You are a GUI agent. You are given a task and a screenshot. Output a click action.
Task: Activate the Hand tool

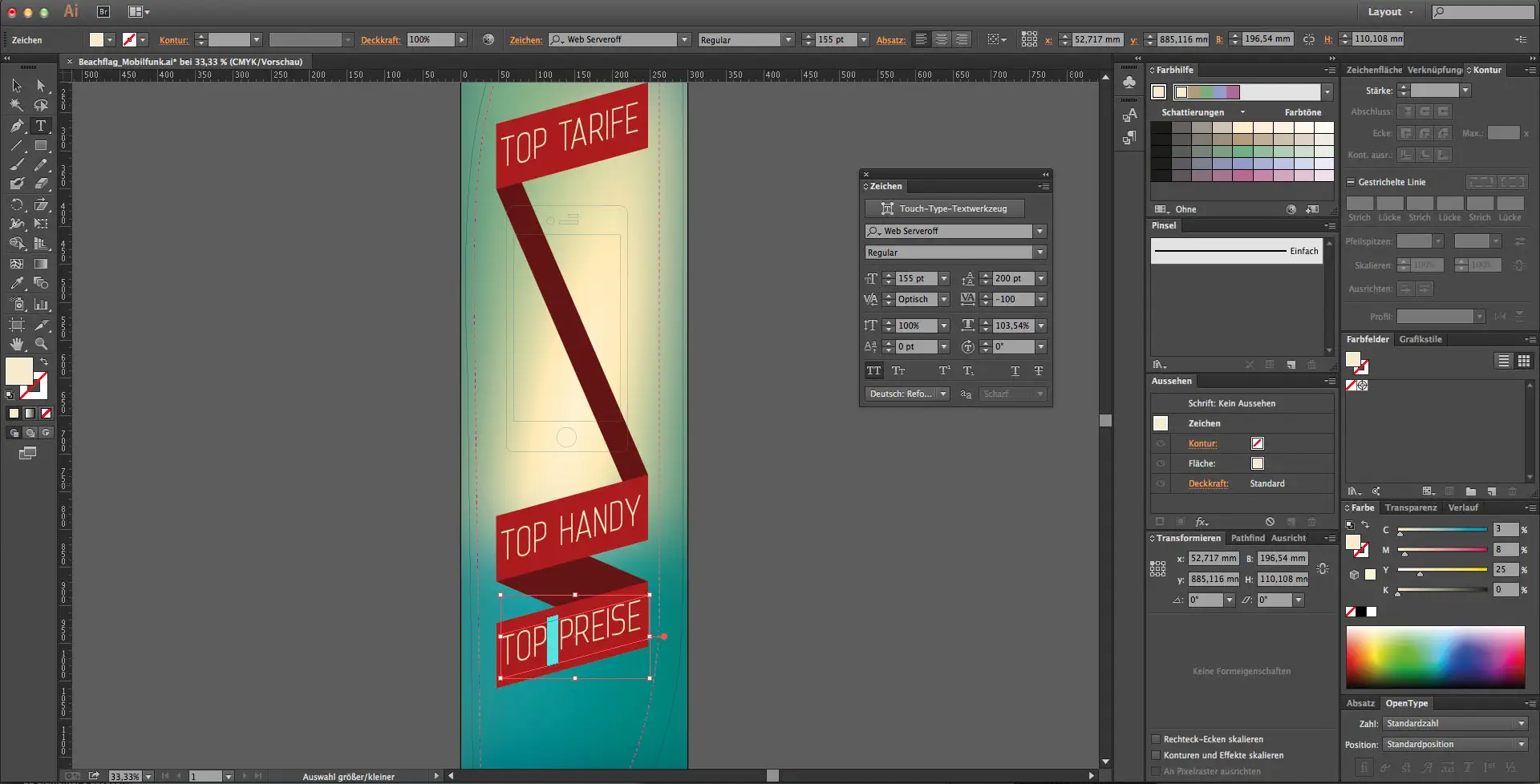(x=17, y=344)
